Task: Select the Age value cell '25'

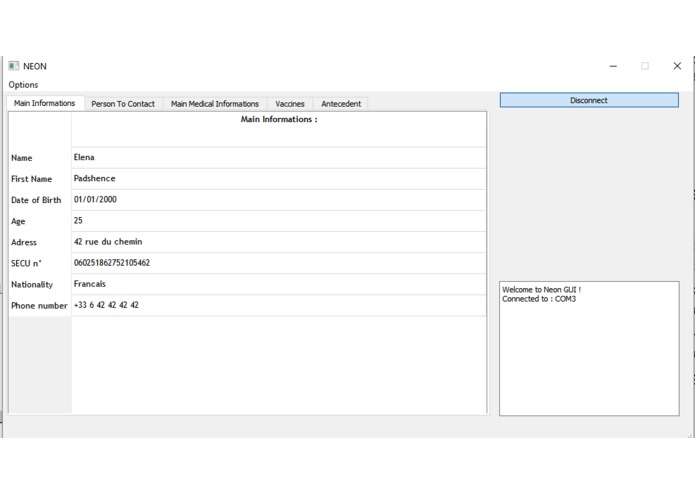Action: coord(279,221)
